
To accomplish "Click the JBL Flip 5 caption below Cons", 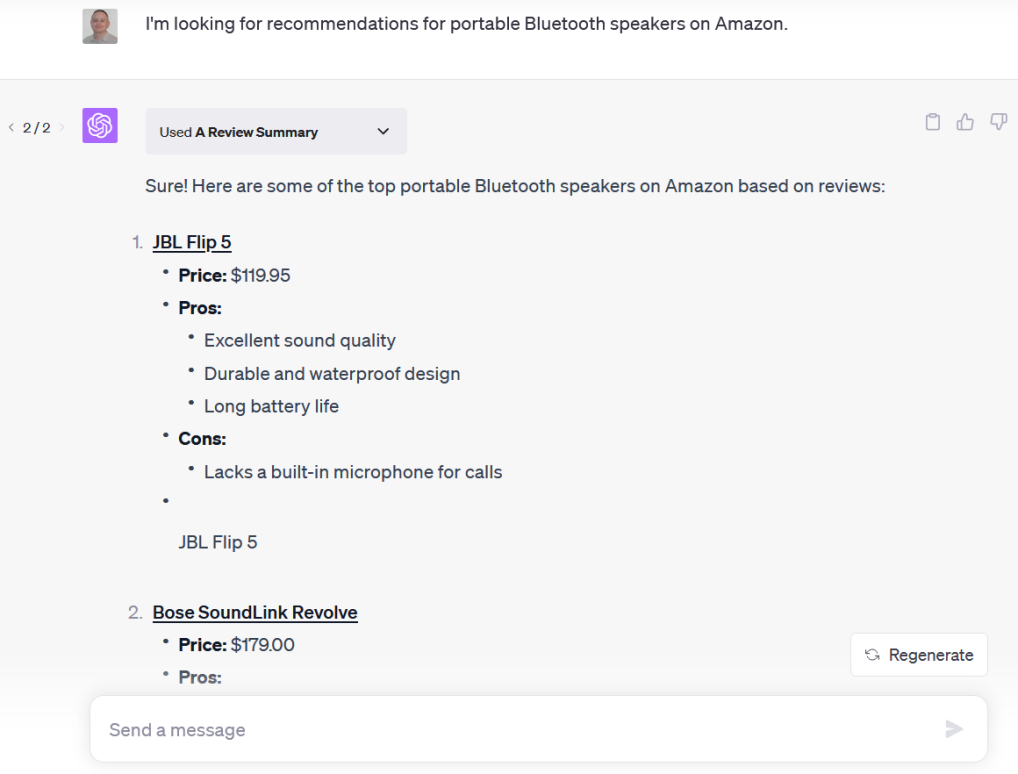I will (218, 542).
